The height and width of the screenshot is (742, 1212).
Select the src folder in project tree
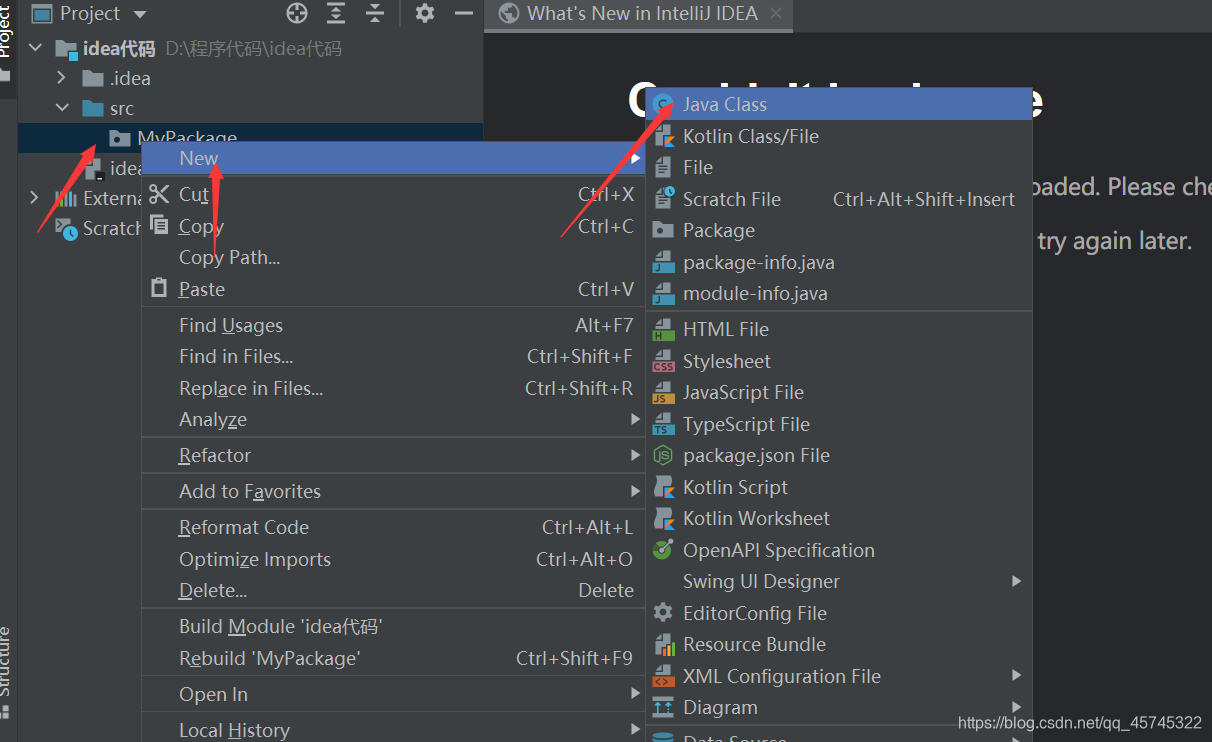pos(250,108)
